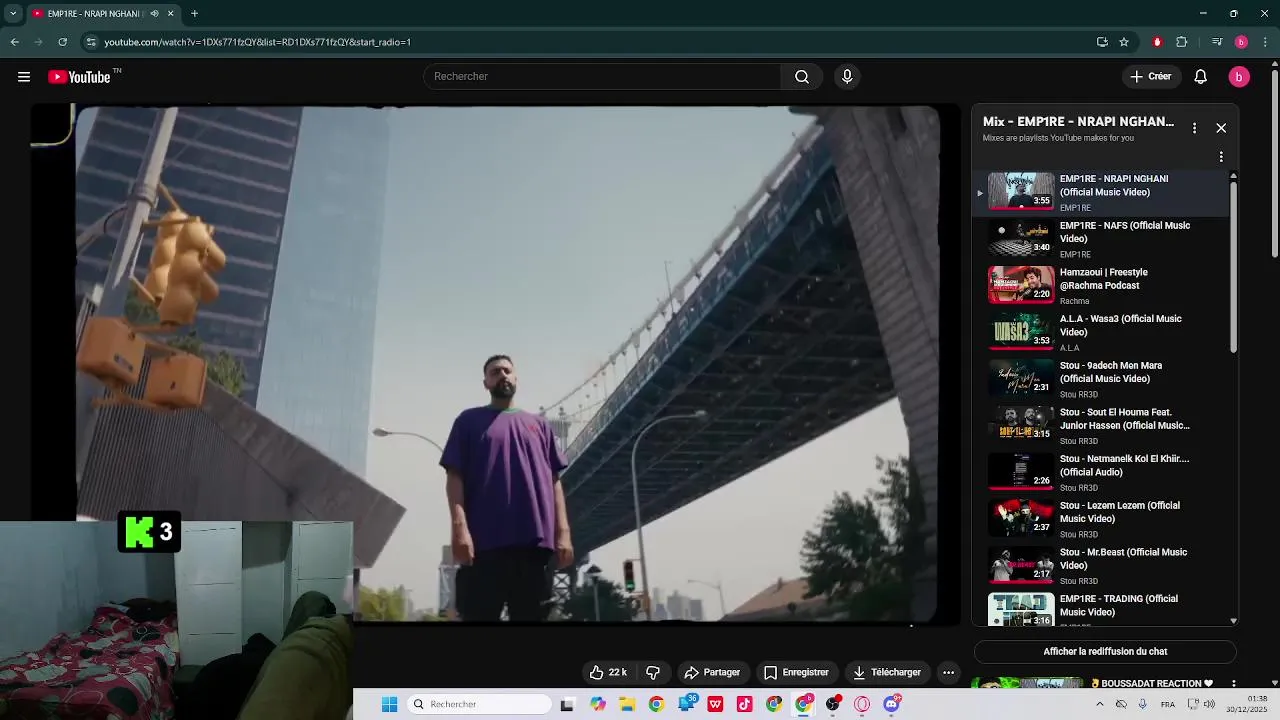Open the red ad blocker extension
This screenshot has width=1280, height=720.
pos(1157,42)
